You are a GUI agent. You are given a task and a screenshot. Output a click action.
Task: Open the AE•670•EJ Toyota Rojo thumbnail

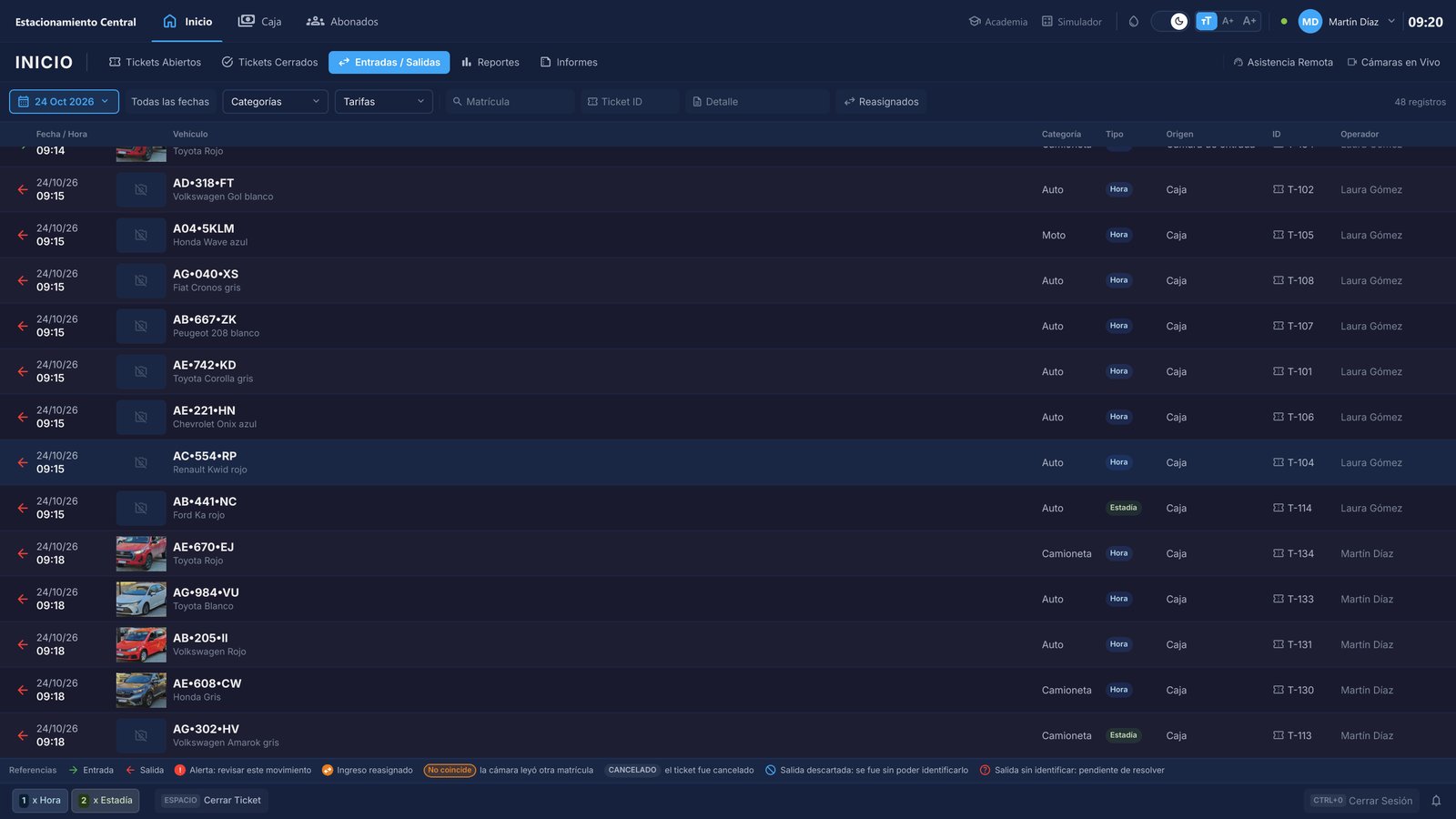pos(141,553)
